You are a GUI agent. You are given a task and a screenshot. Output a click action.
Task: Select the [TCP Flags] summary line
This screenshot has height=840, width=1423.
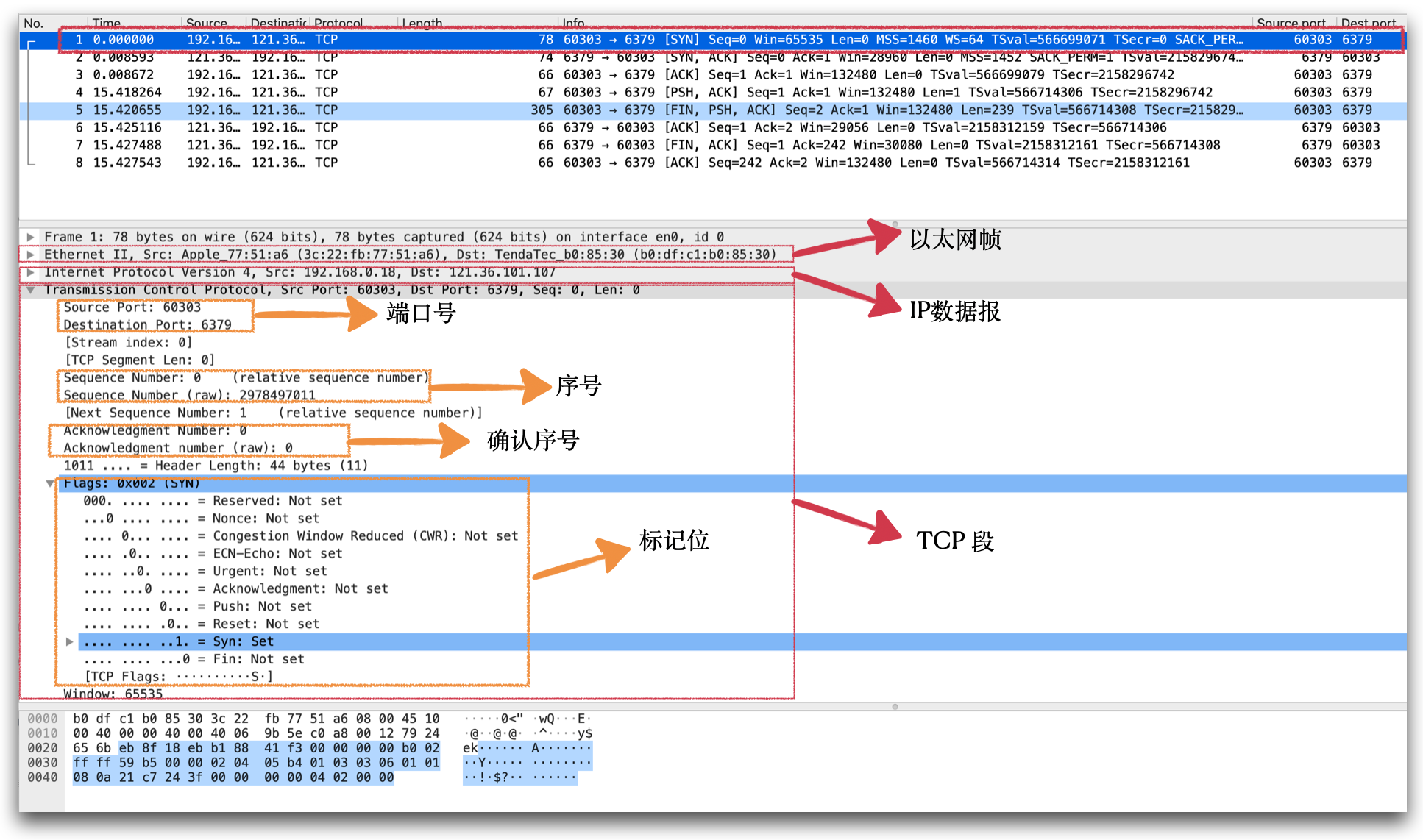[179, 677]
